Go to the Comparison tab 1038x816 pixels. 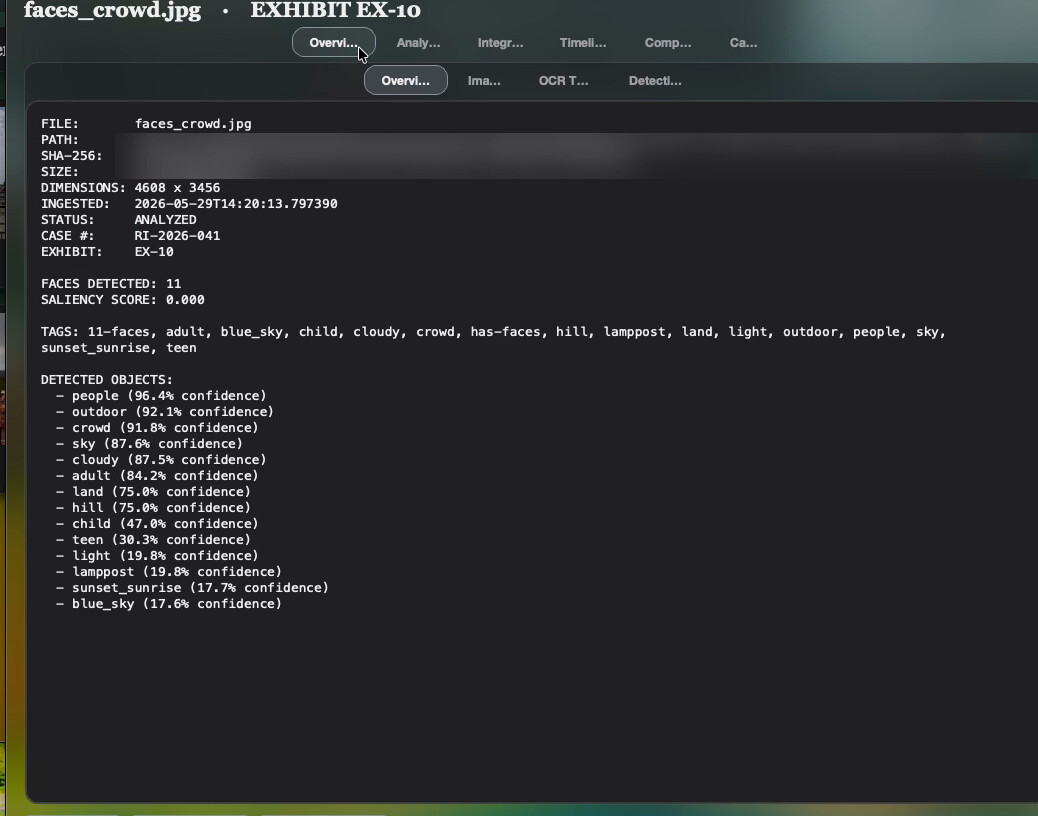(668, 42)
